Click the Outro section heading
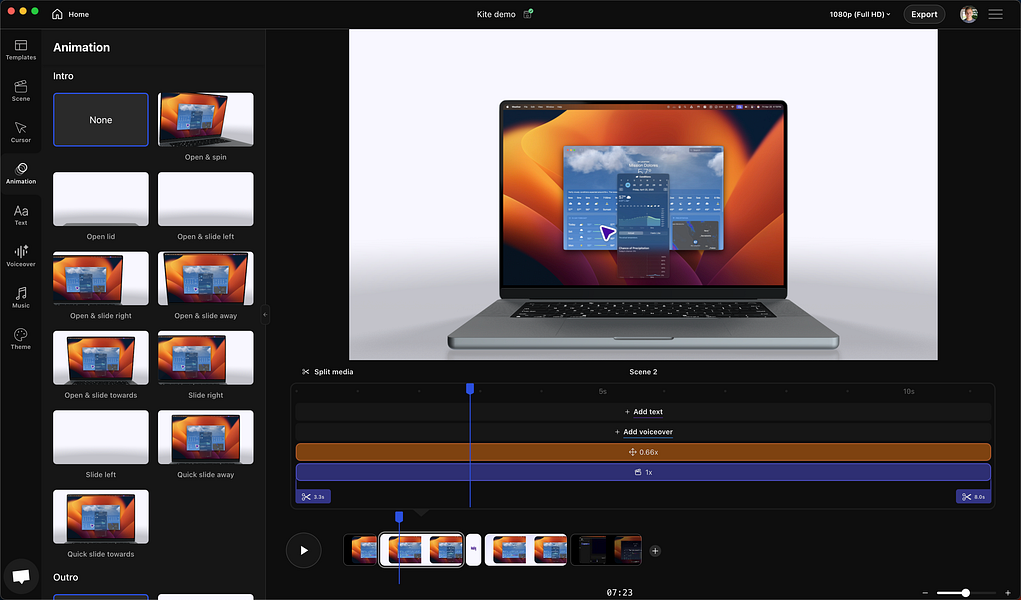The height and width of the screenshot is (600, 1021). click(66, 577)
